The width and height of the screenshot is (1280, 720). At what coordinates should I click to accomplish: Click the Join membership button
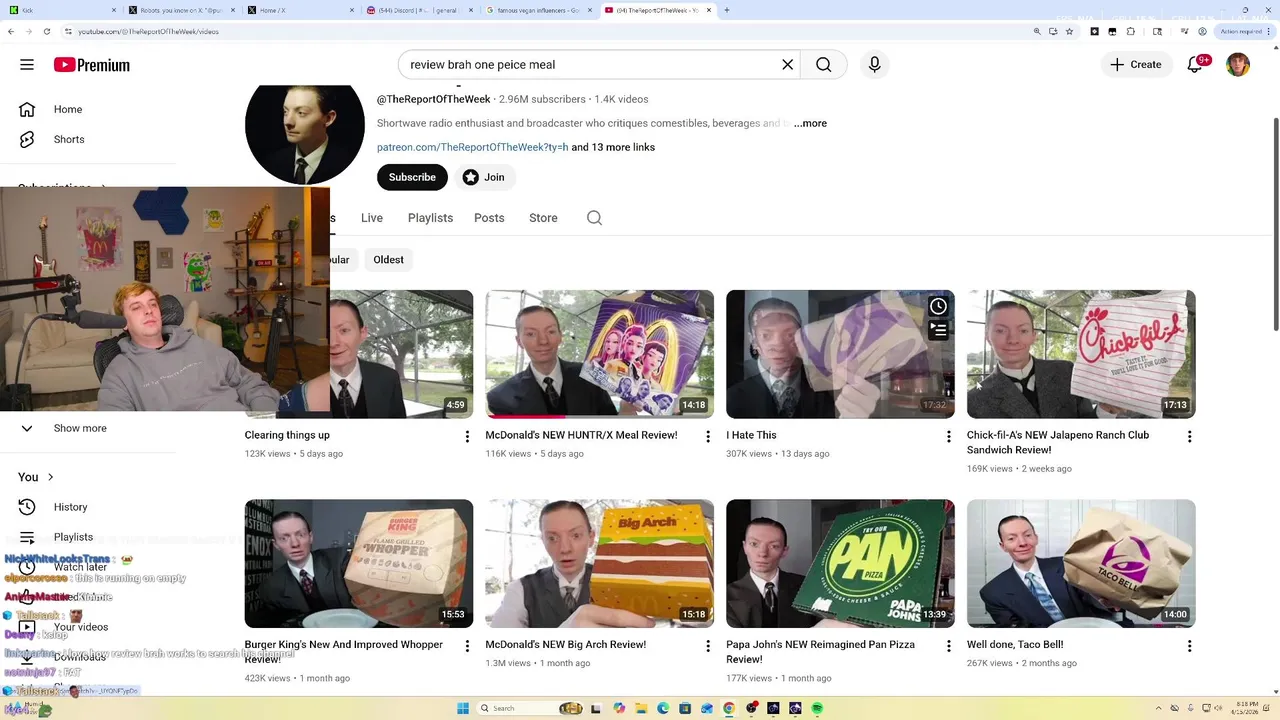tap(483, 177)
